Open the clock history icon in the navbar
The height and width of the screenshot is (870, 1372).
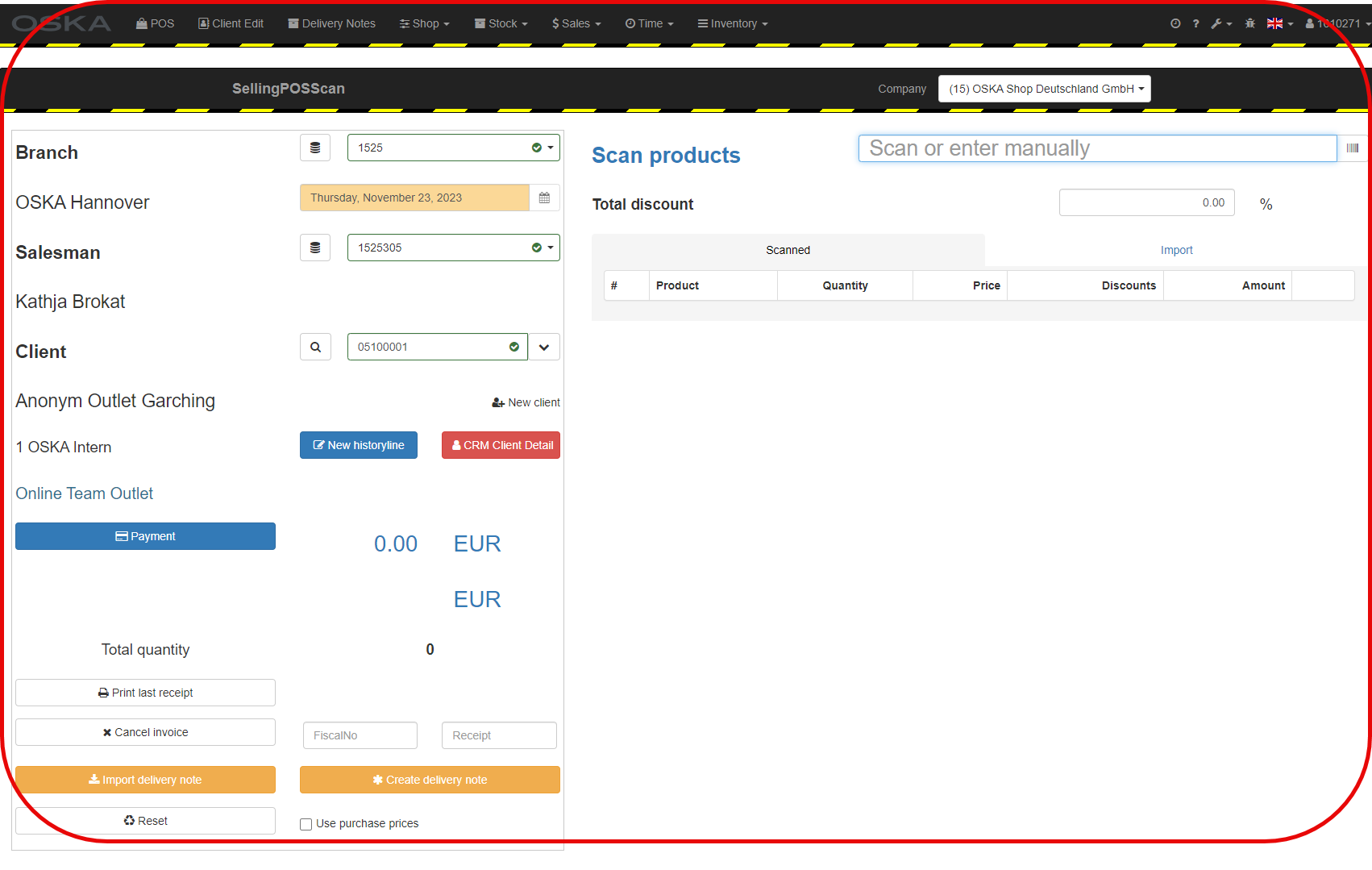[1175, 23]
